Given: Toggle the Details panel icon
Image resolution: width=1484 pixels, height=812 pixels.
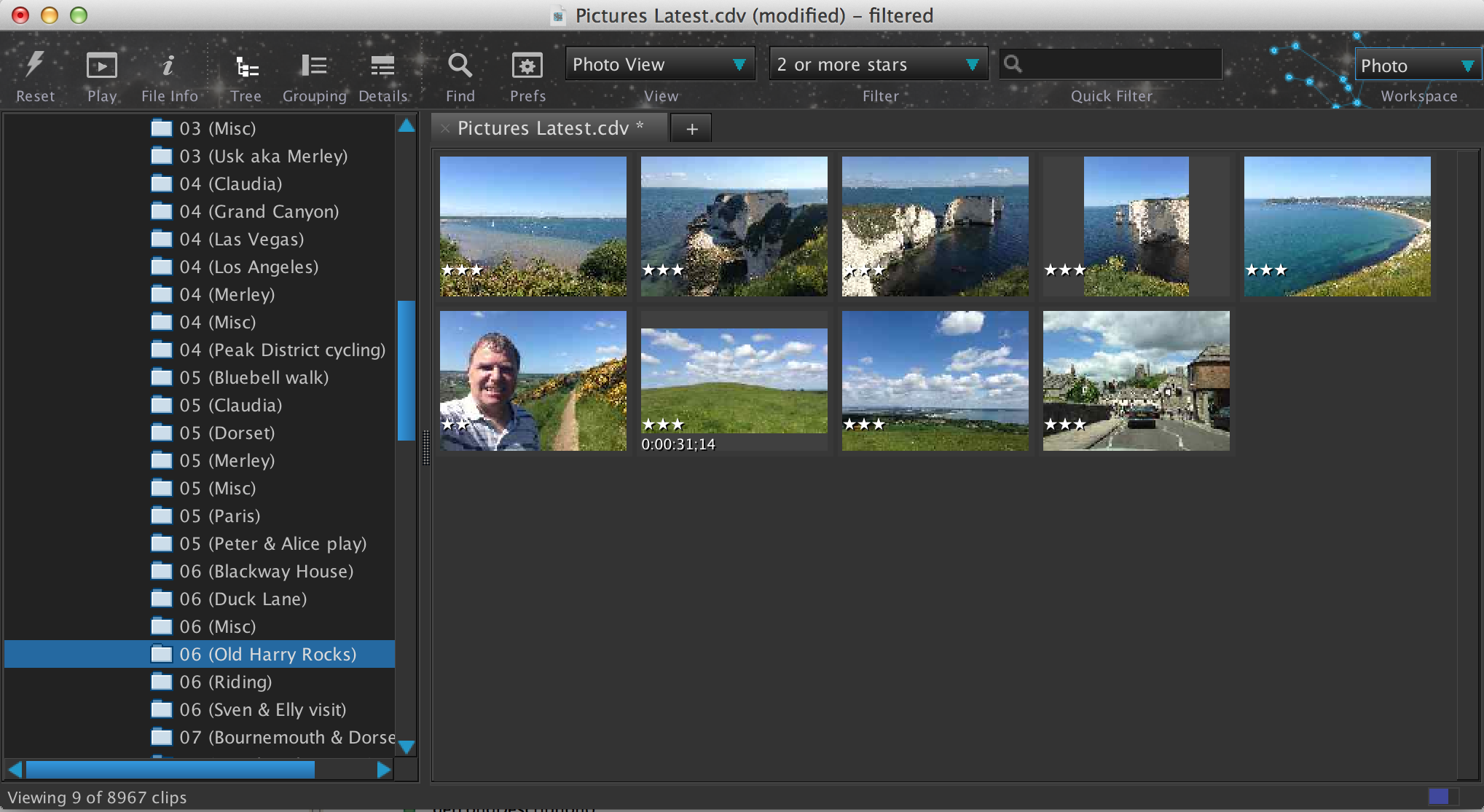Looking at the screenshot, I should coord(382,66).
